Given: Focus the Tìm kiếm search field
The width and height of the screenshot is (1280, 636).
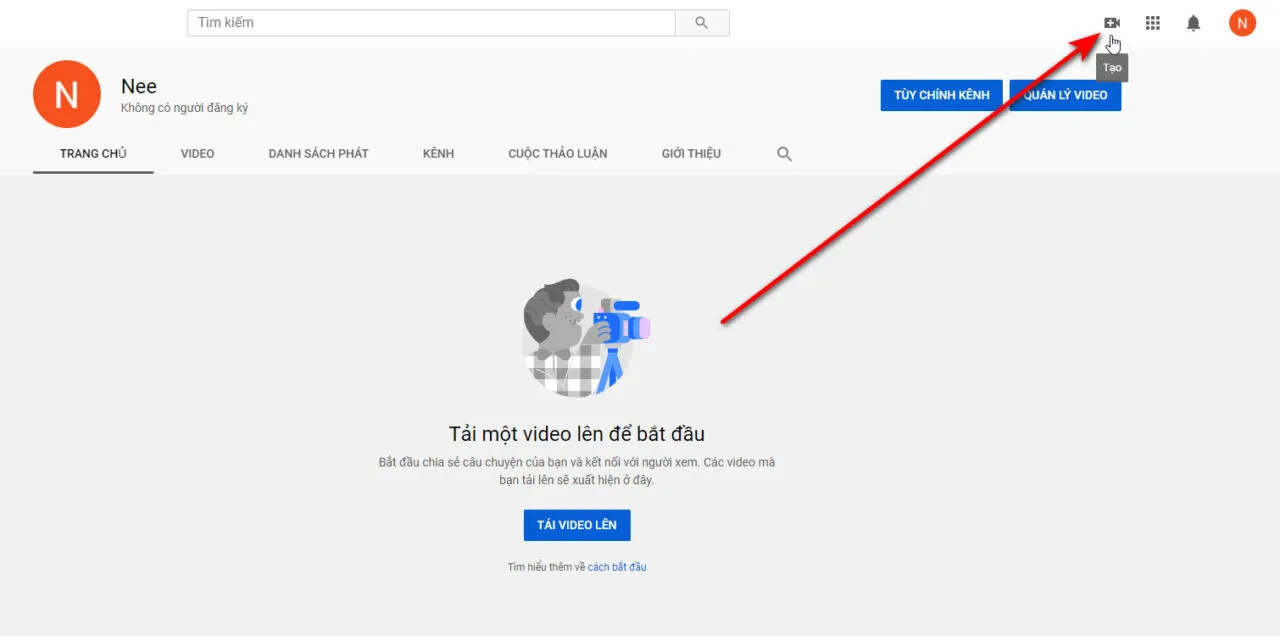Looking at the screenshot, I should (x=431, y=22).
